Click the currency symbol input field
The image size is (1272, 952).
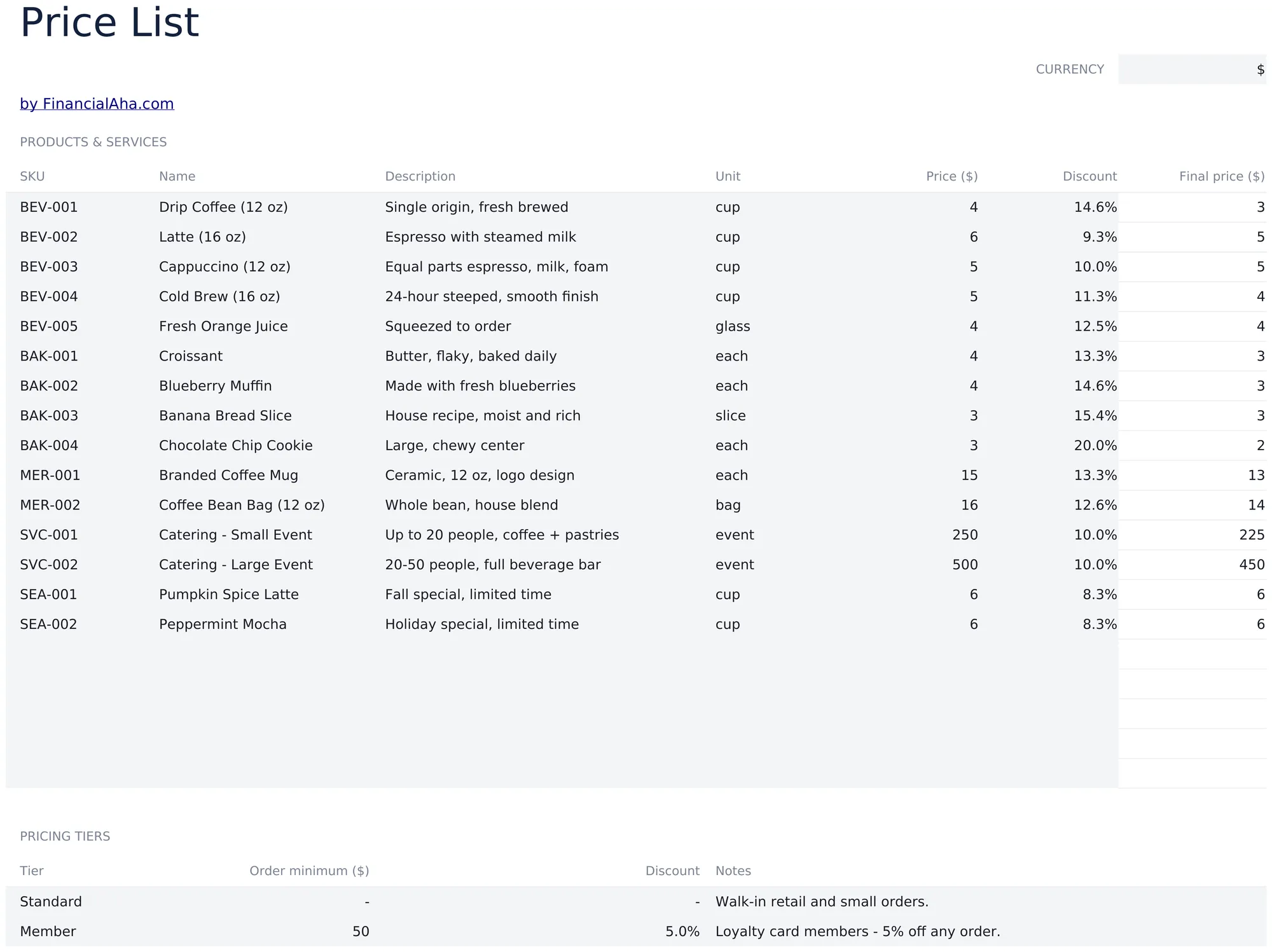[1192, 69]
